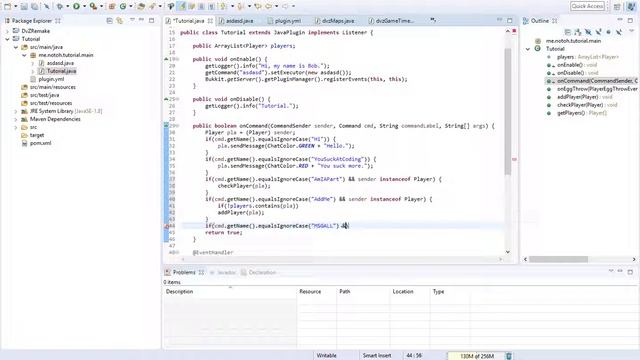Viewport: 640px width, 360px height.
Task: Toggle Sort alphabetically in Outline
Action: coord(578,32)
